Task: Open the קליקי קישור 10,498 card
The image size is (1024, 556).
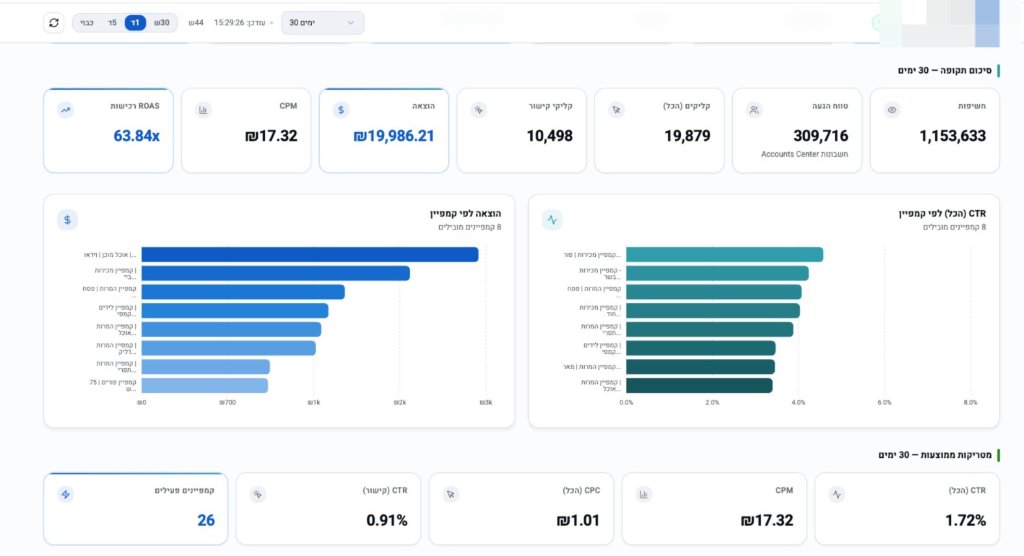Action: (x=522, y=131)
